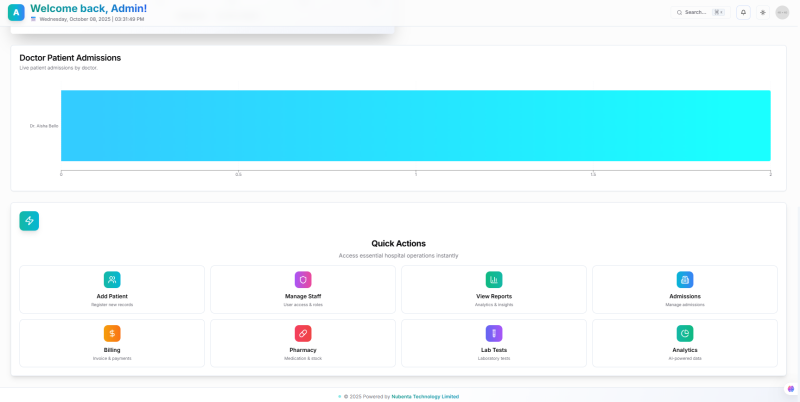
Task: Open the Nubenta Technology Limited link
Action: click(425, 396)
